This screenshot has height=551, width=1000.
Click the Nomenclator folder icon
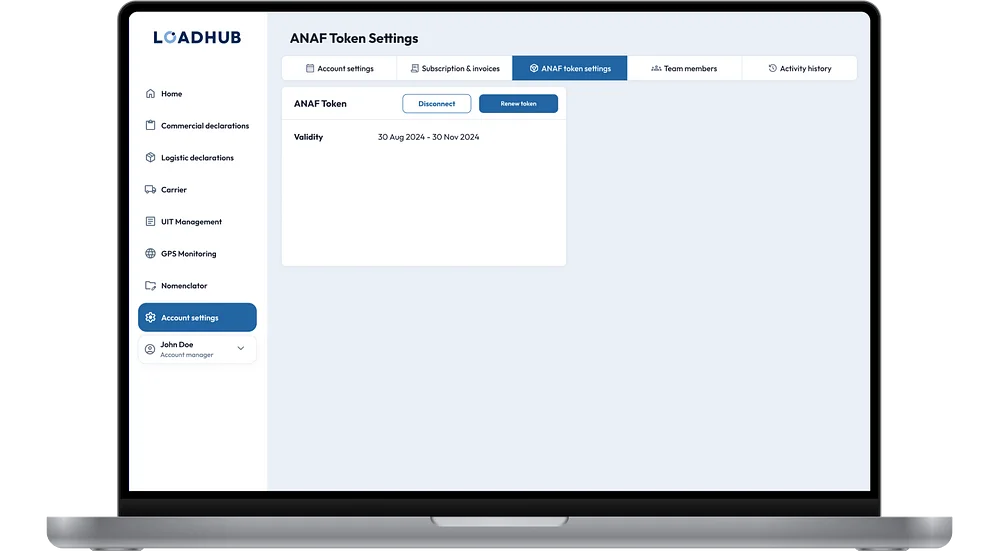point(151,286)
